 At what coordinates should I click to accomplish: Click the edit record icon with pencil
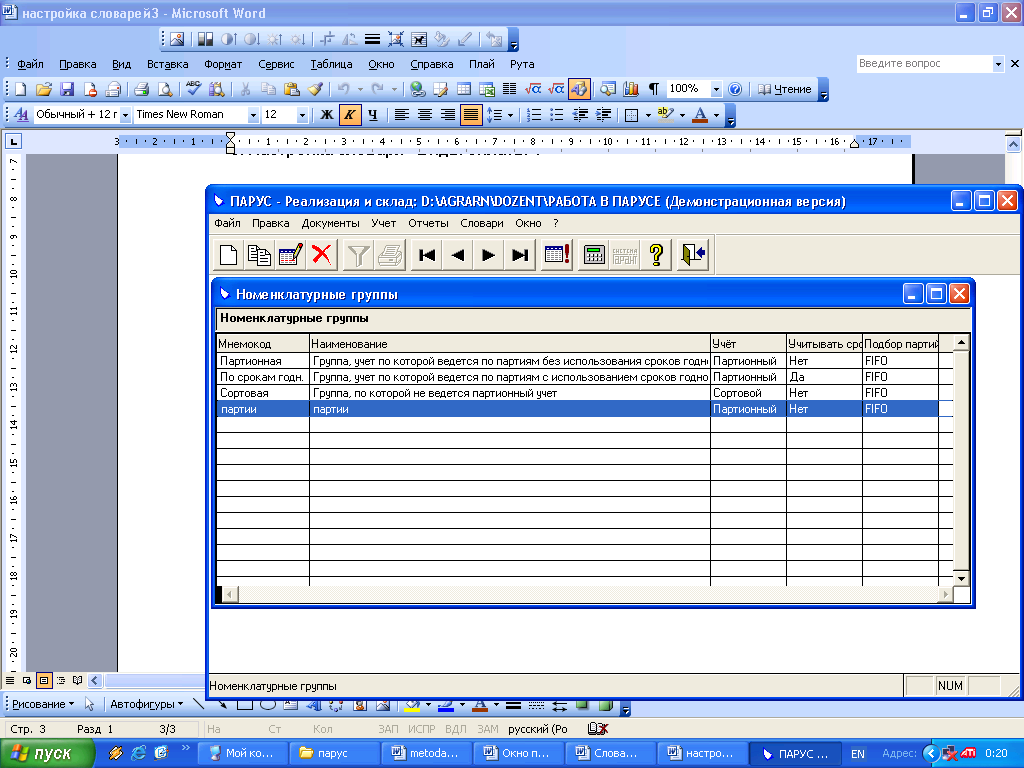click(x=290, y=255)
